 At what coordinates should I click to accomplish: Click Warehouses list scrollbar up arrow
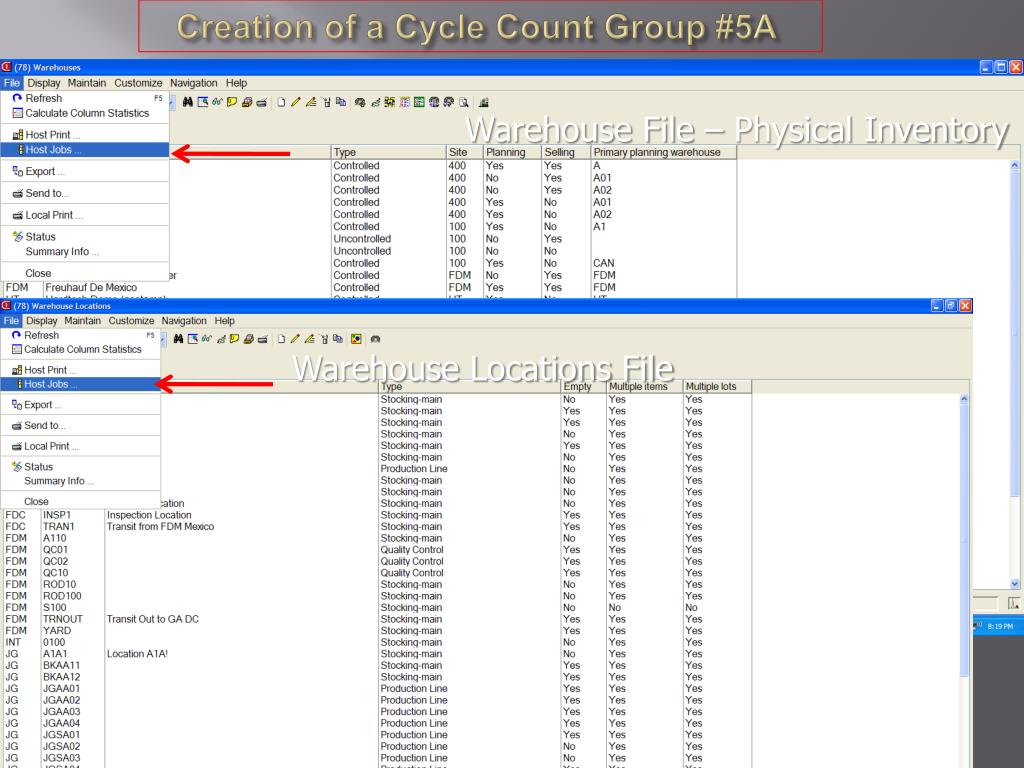[1015, 166]
